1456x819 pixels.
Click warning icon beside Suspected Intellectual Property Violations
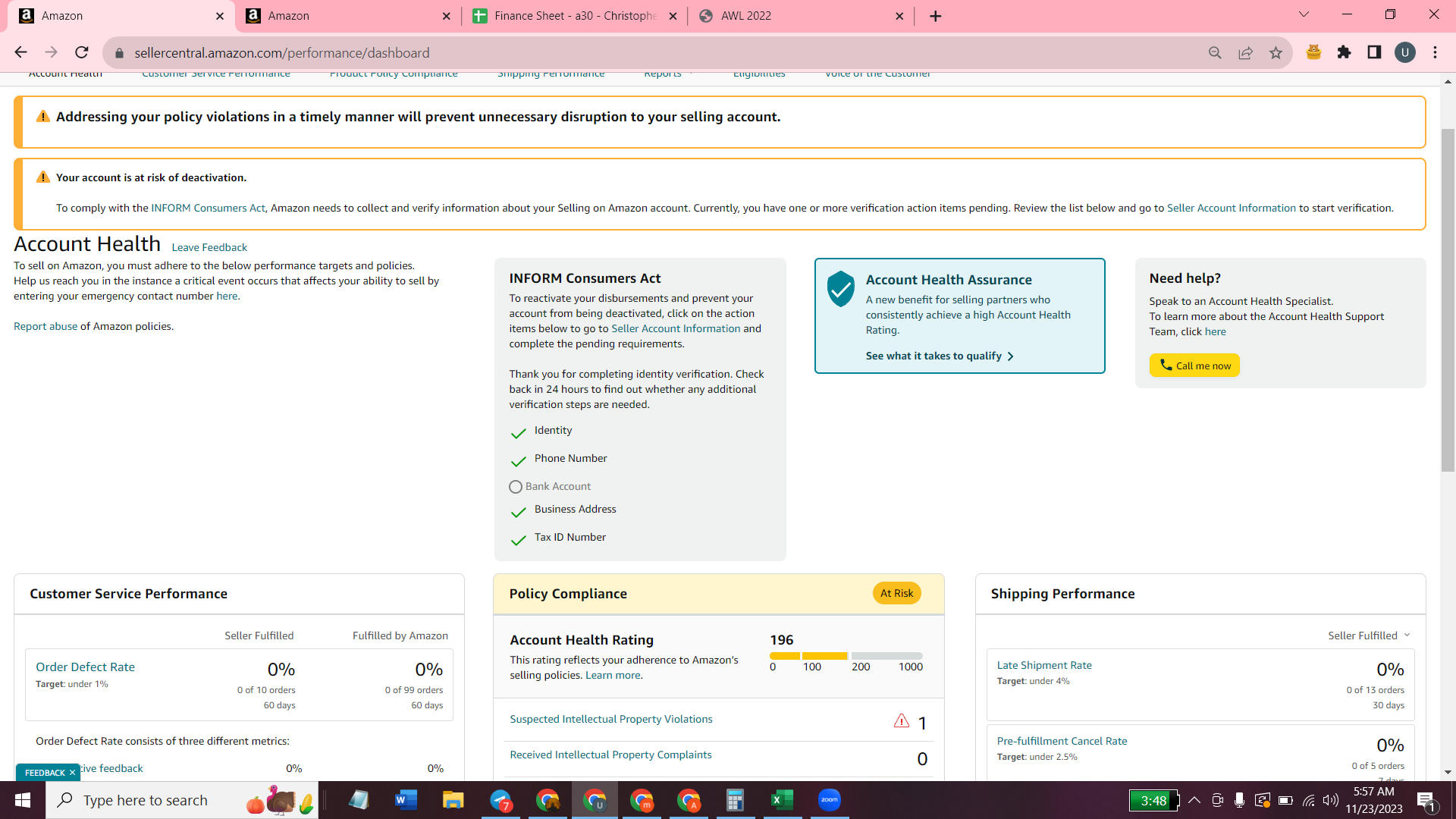[901, 721]
